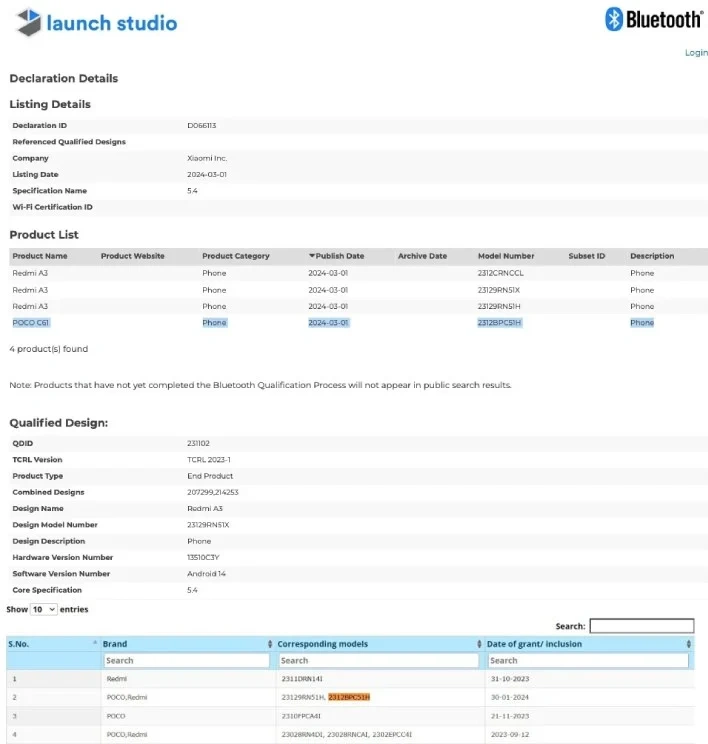
Task: Open the Login link
Action: point(696,53)
